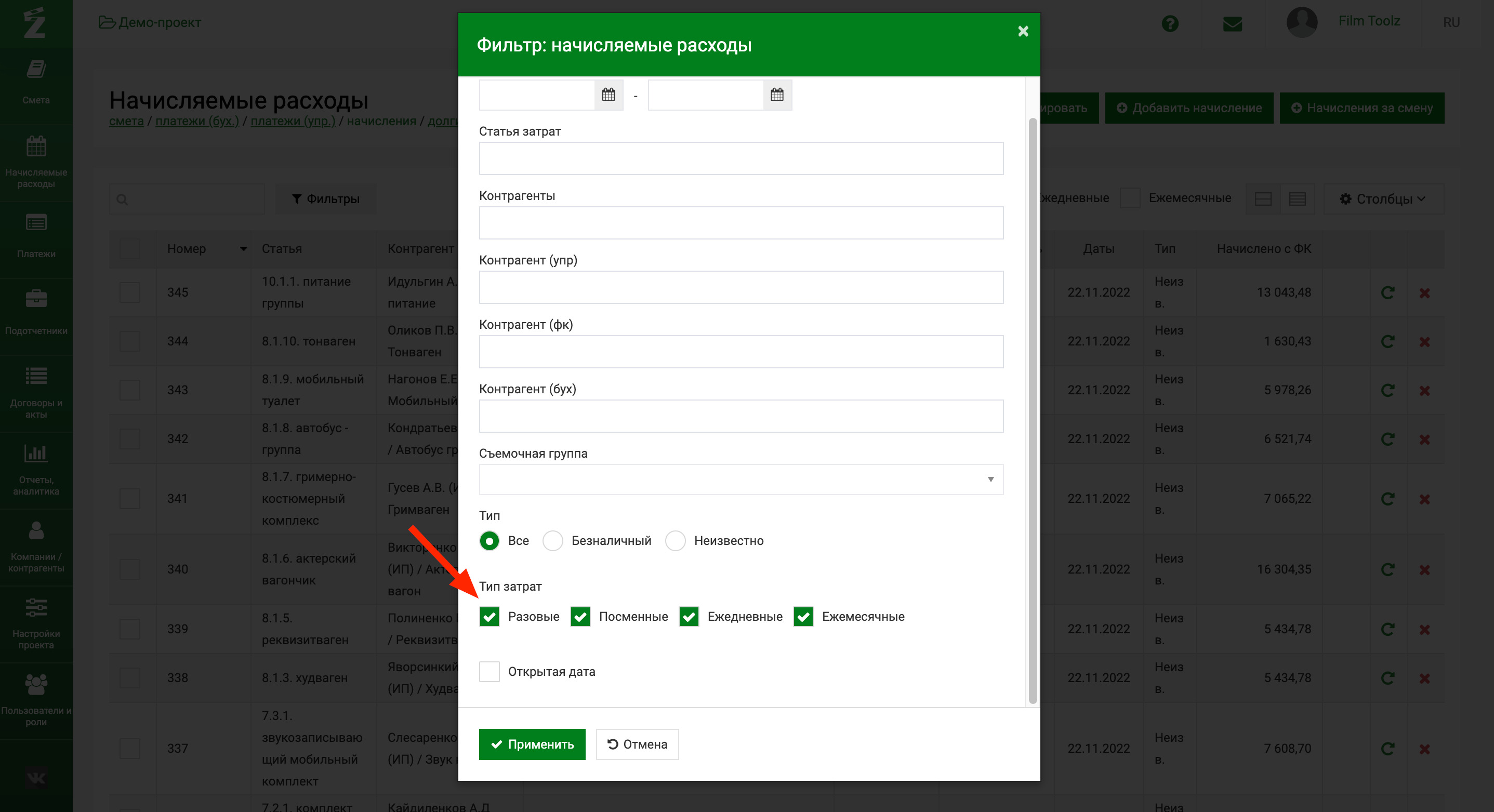Click in the Контрагент (фк) field
The width and height of the screenshot is (1494, 812).
click(741, 352)
